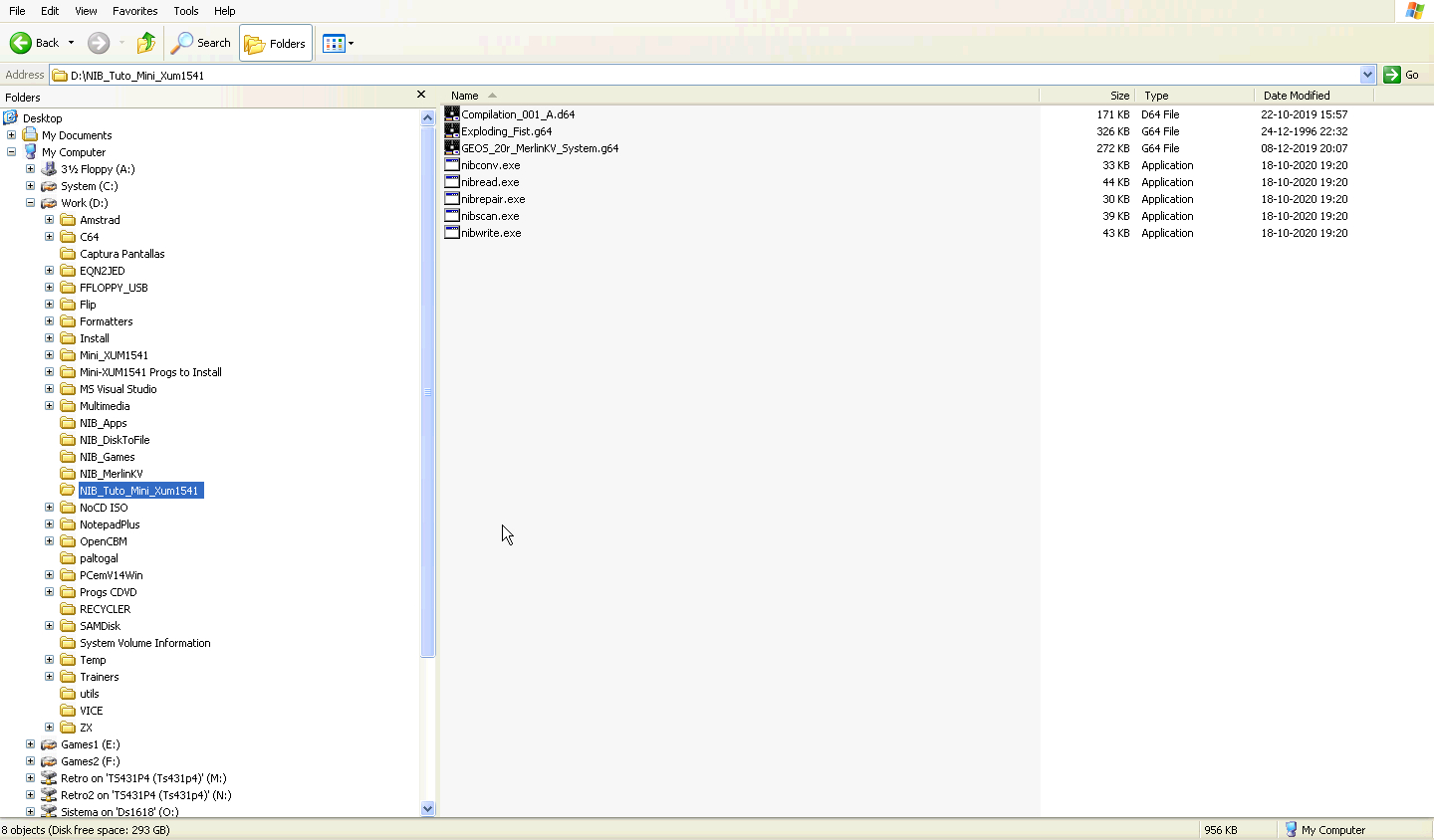The width and height of the screenshot is (1434, 840).
Task: Select the VICE folder icon
Action: pyautogui.click(x=68, y=711)
